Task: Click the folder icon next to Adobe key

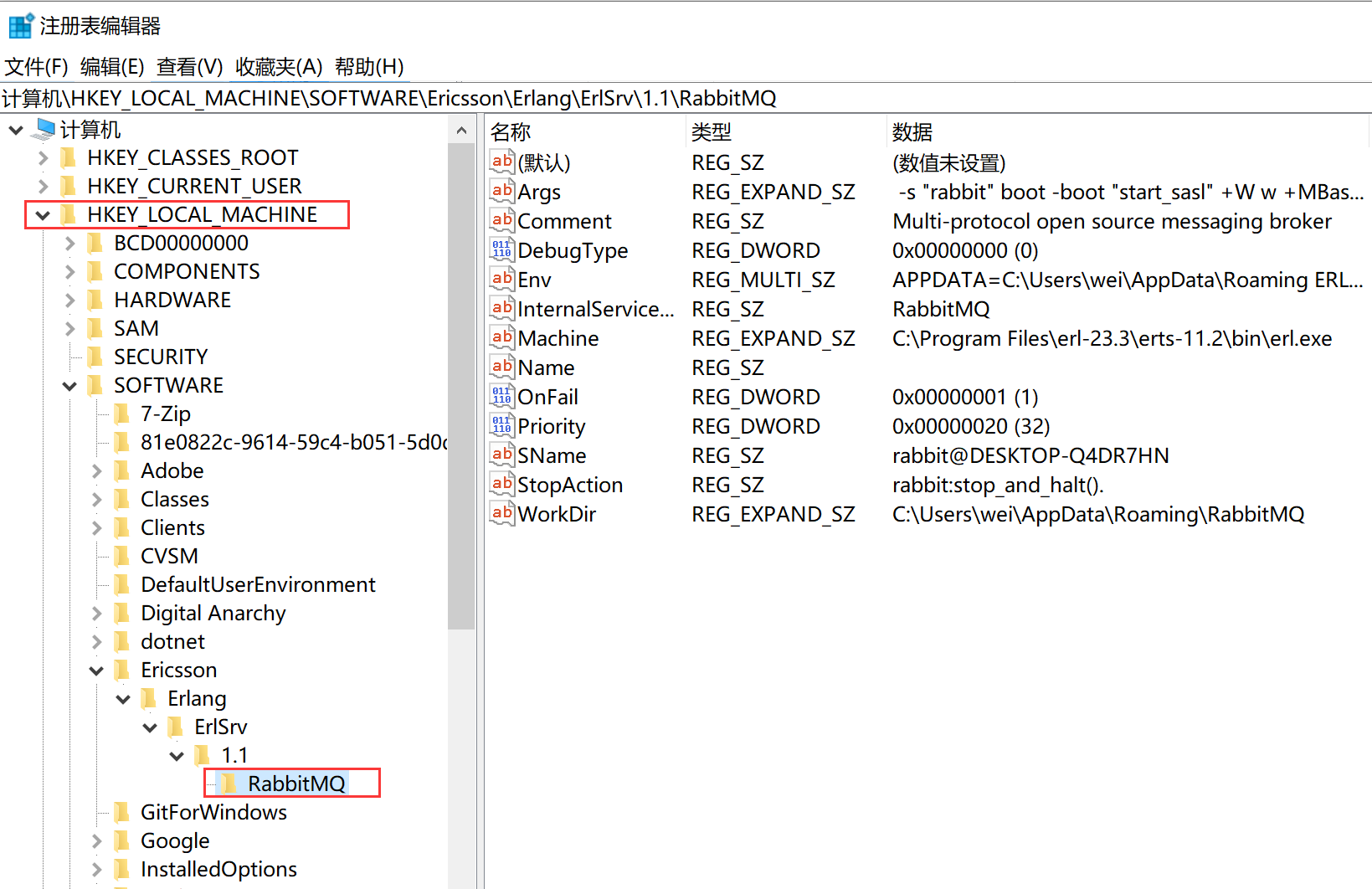Action: tap(121, 470)
